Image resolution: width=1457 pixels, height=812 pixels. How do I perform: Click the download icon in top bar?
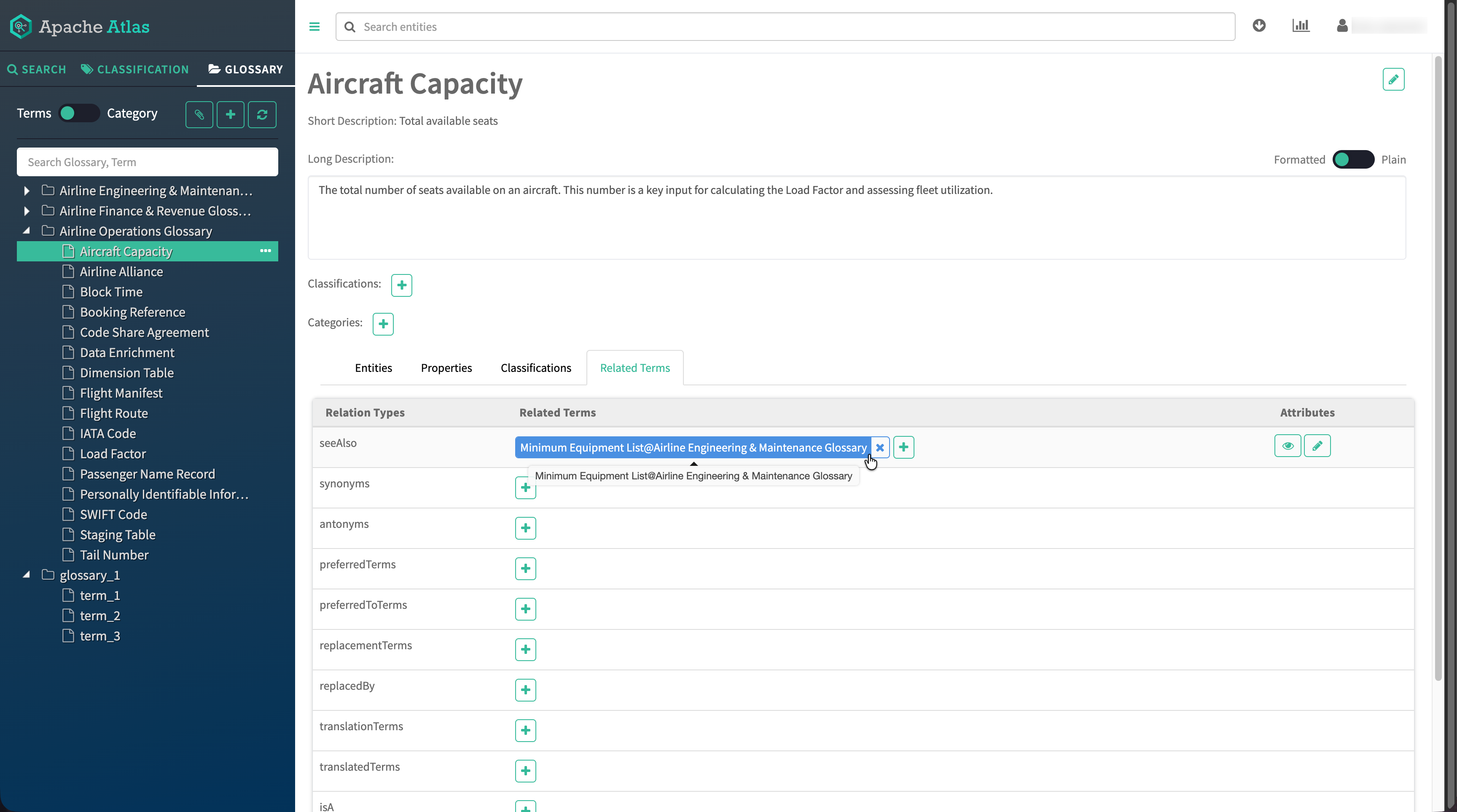point(1258,26)
